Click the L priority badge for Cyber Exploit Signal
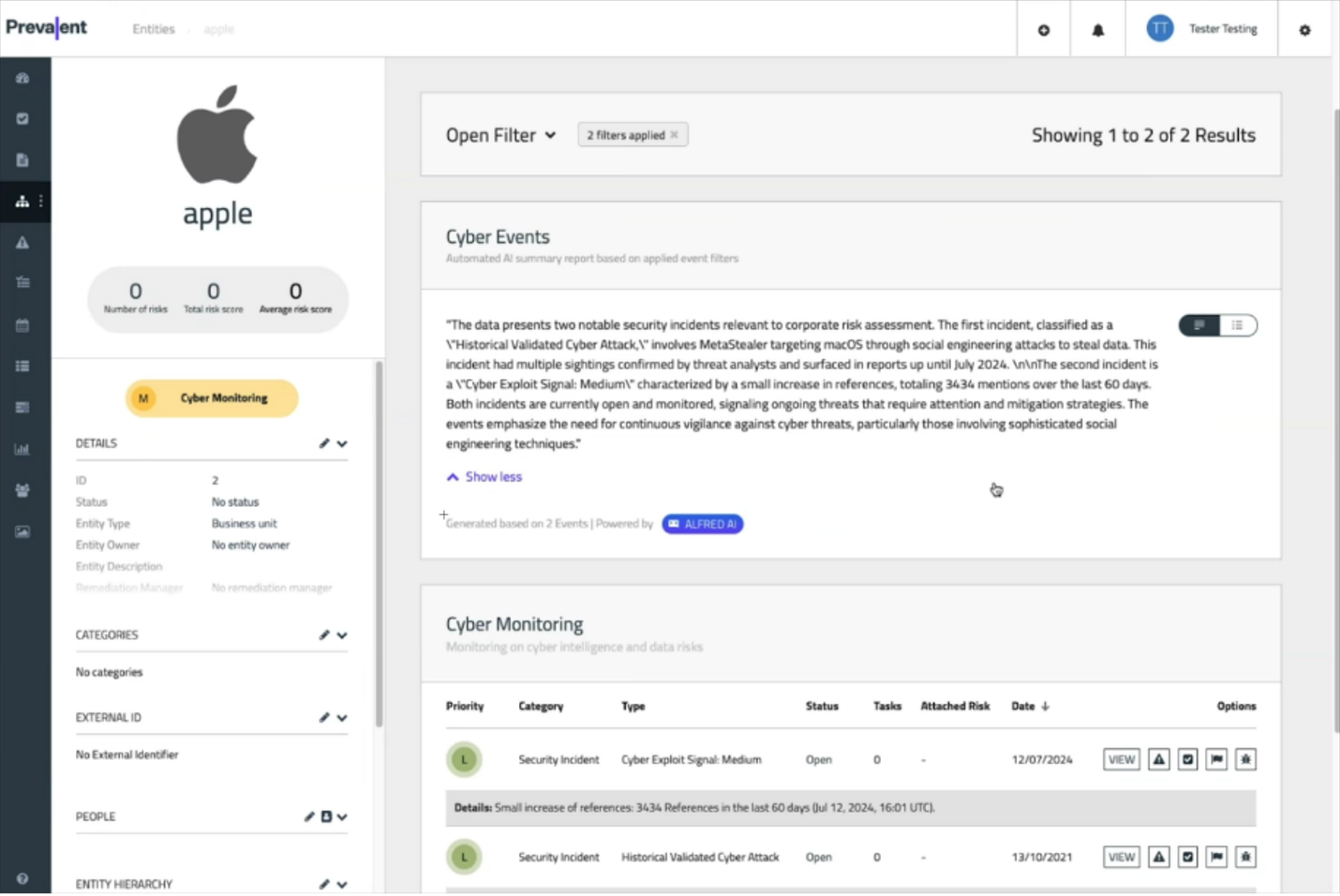This screenshot has width=1340, height=896. click(x=464, y=759)
